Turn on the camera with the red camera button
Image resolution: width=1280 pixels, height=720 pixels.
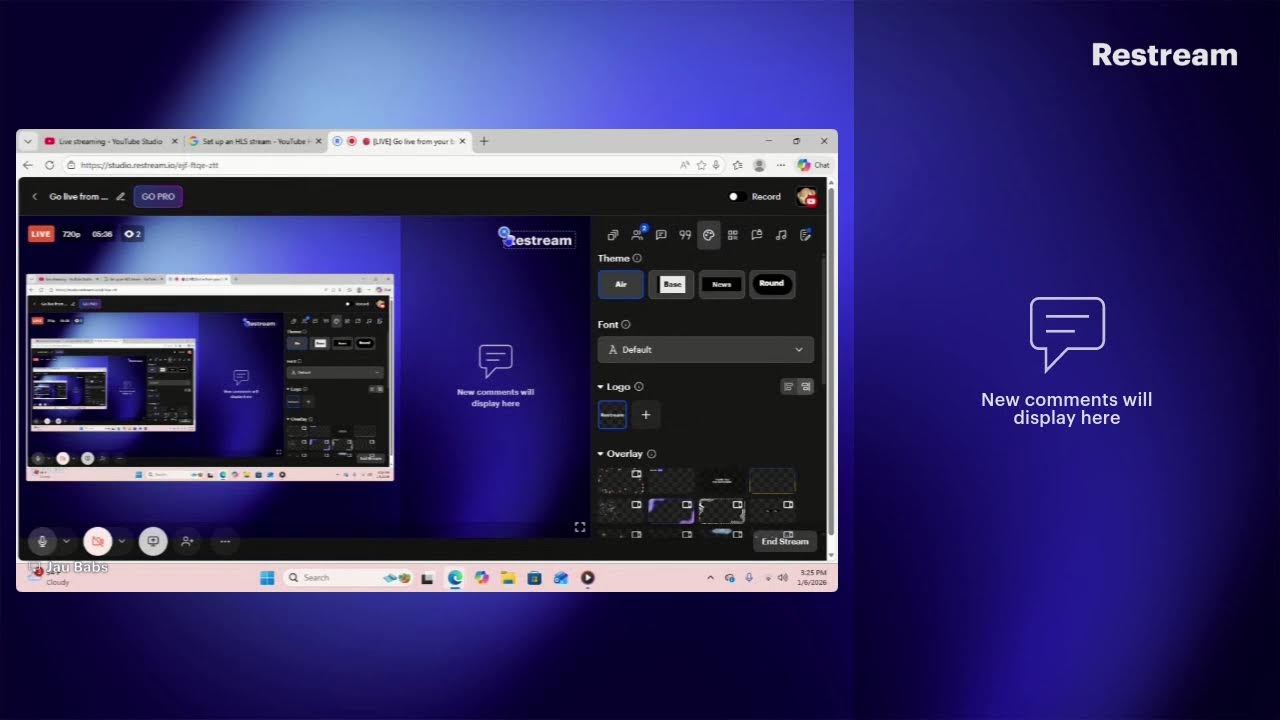pos(98,541)
